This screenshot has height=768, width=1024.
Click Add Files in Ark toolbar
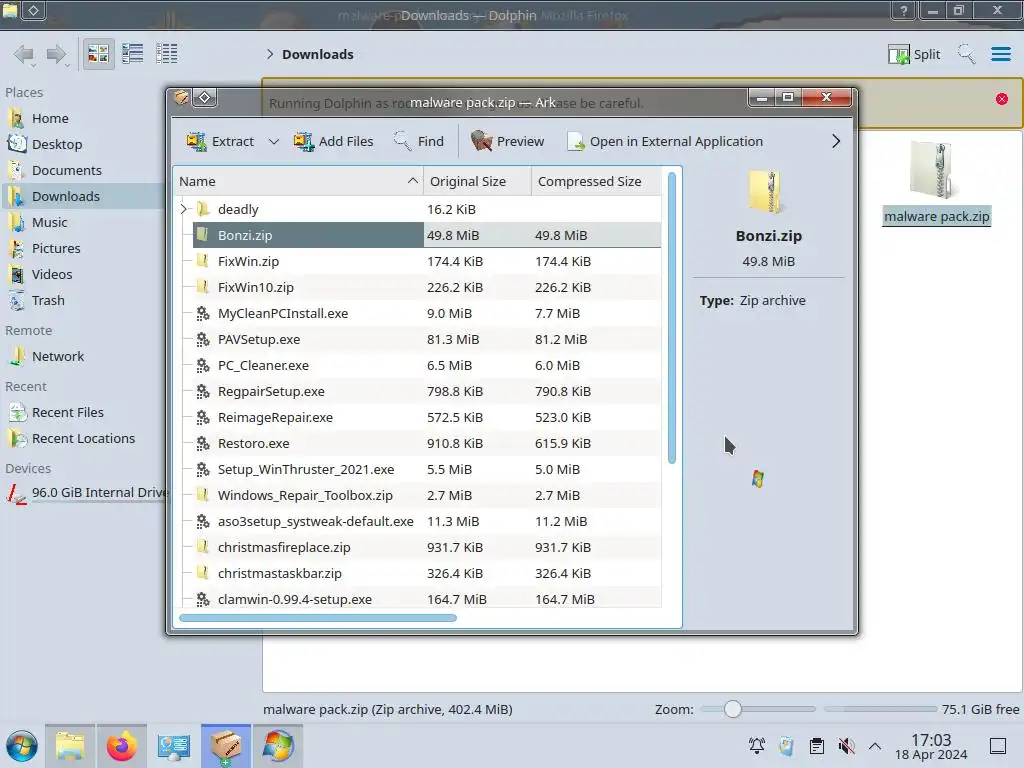coord(333,141)
